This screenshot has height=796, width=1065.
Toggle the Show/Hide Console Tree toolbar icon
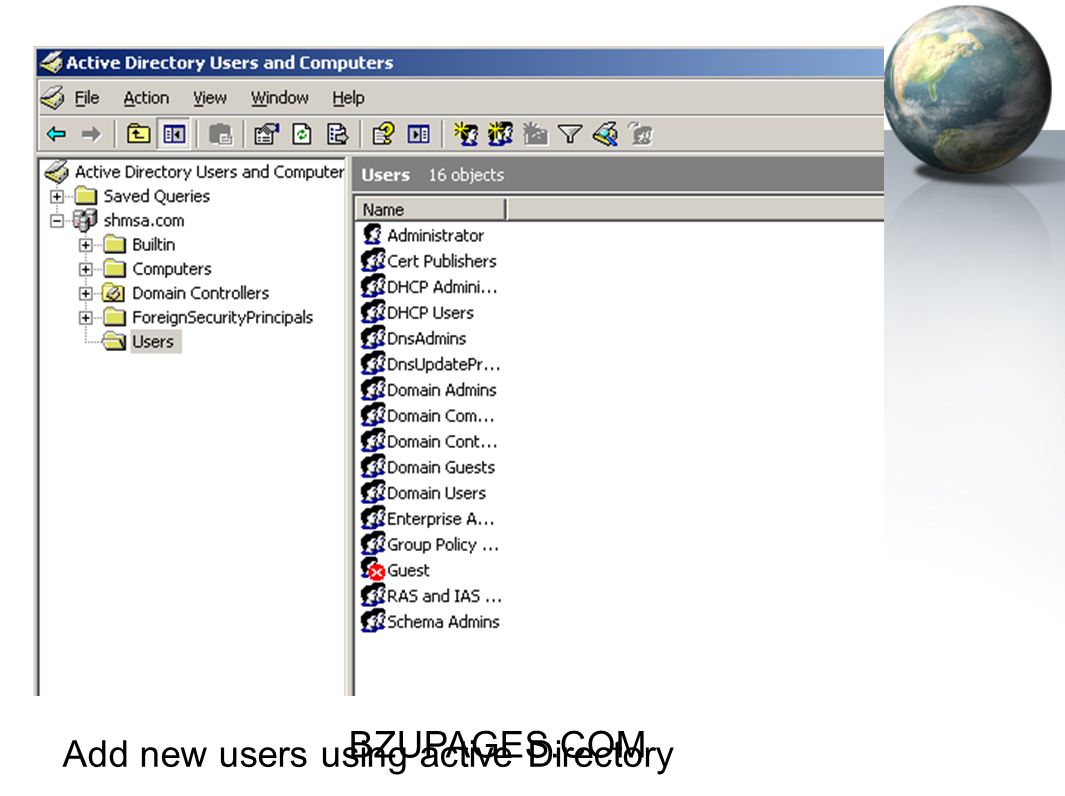pyautogui.click(x=174, y=134)
